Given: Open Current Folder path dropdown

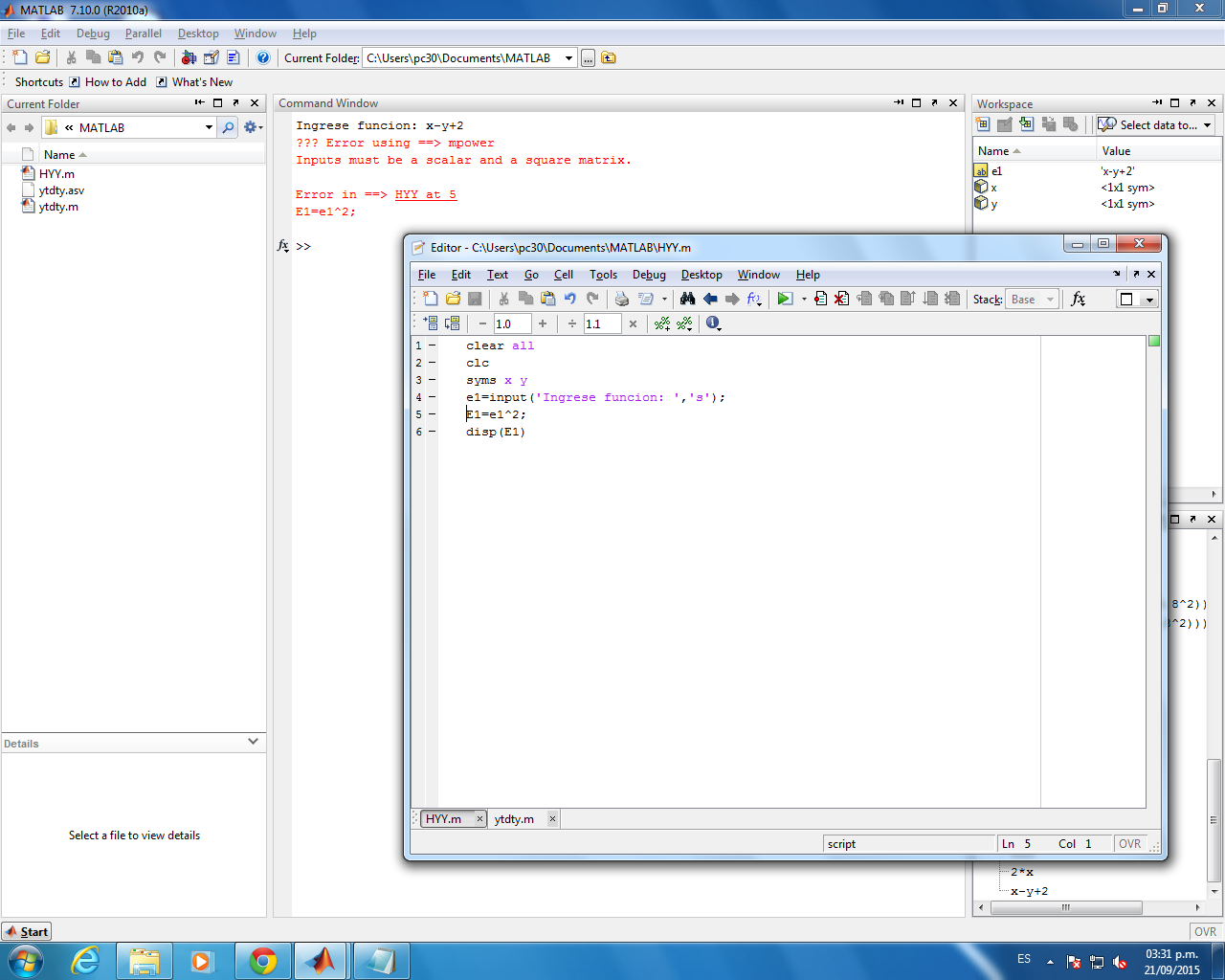Looking at the screenshot, I should click(568, 58).
